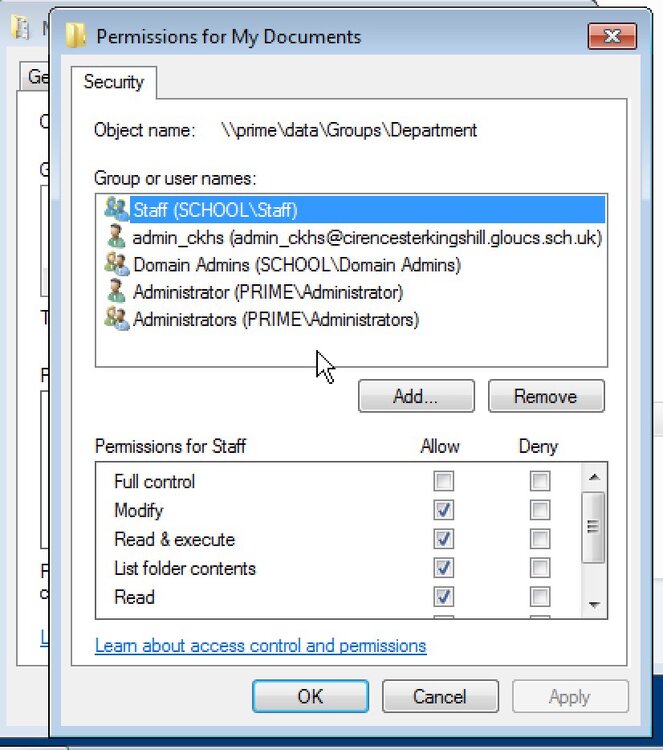This screenshot has height=750, width=663.
Task: Open Learn about access control and permissions
Action: (x=260, y=645)
